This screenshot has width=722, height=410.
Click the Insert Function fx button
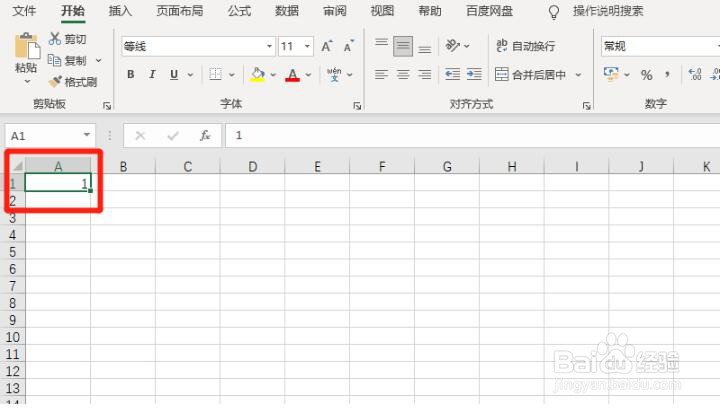point(205,135)
